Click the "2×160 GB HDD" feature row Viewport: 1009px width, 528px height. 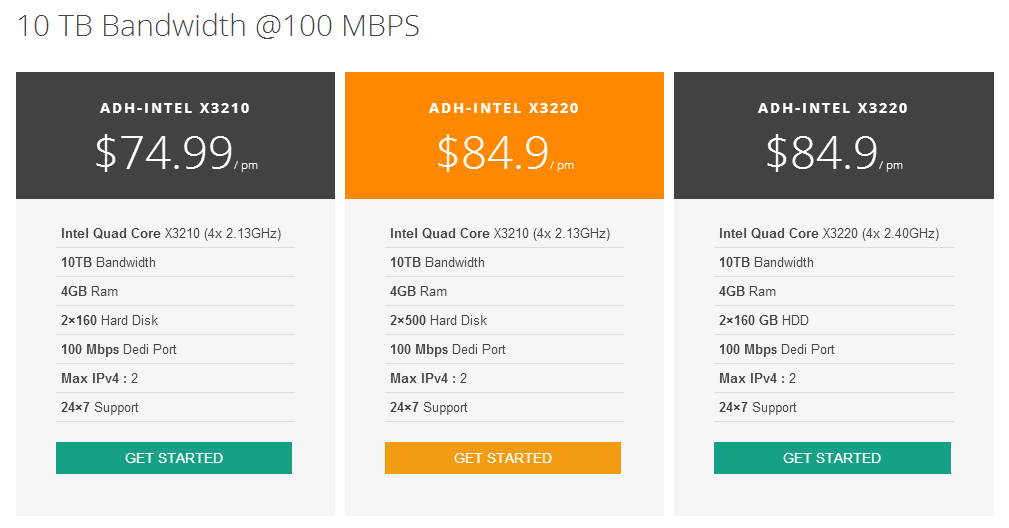(x=764, y=320)
